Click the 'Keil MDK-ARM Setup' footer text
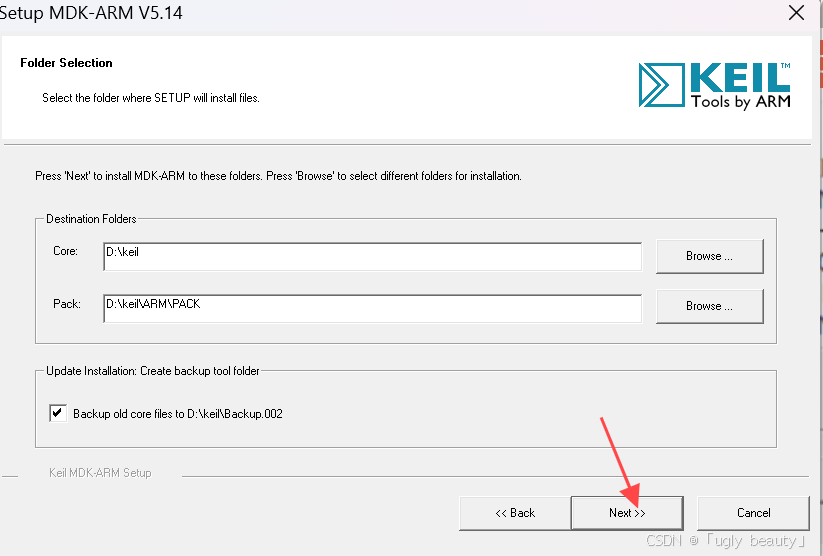Image resolution: width=823 pixels, height=556 pixels. click(100, 473)
